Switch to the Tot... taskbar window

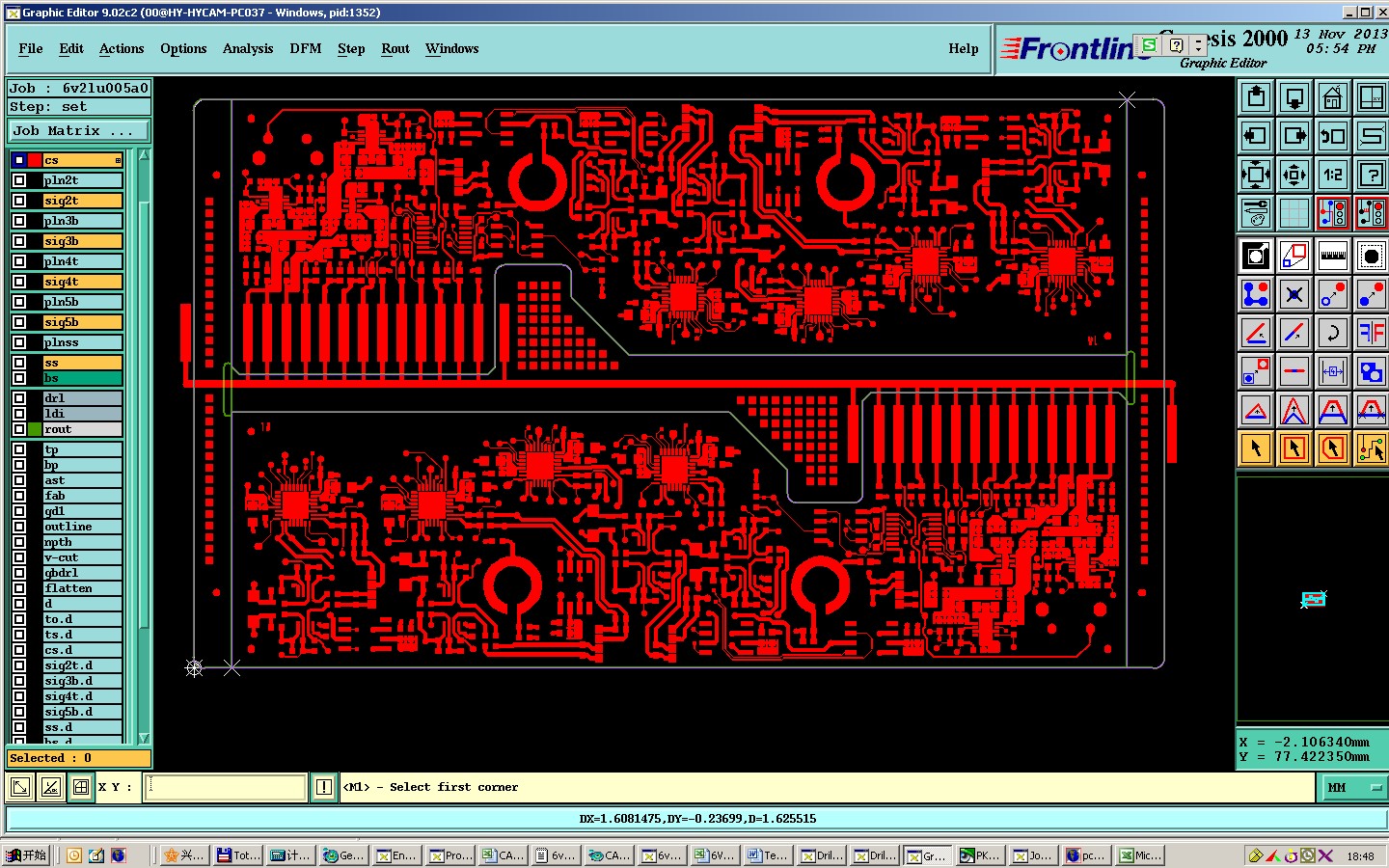(x=238, y=855)
